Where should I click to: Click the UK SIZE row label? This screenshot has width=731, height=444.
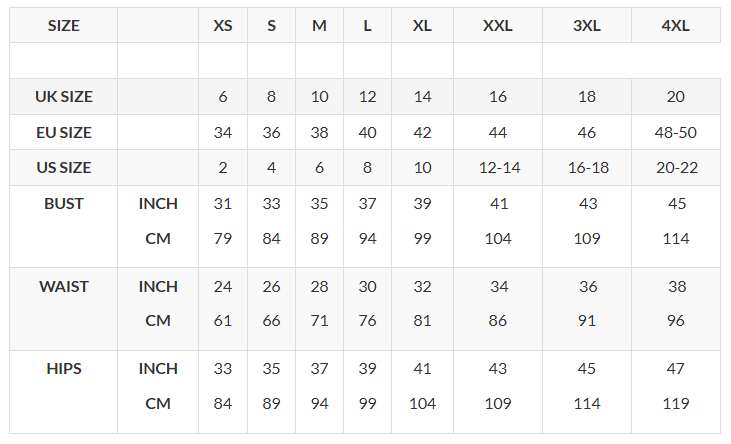(x=64, y=97)
